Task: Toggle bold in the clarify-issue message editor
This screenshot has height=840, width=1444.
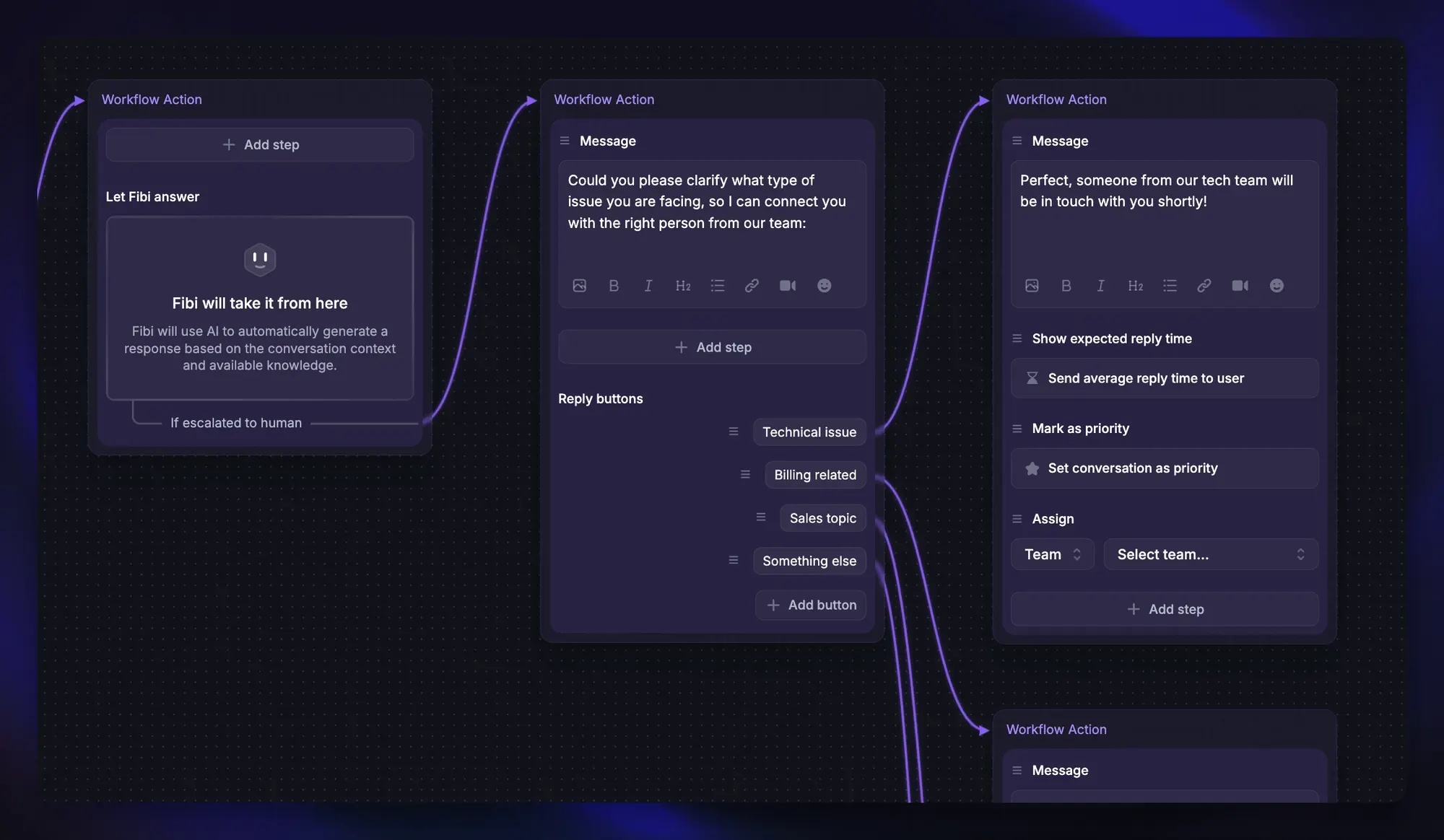Action: click(614, 286)
